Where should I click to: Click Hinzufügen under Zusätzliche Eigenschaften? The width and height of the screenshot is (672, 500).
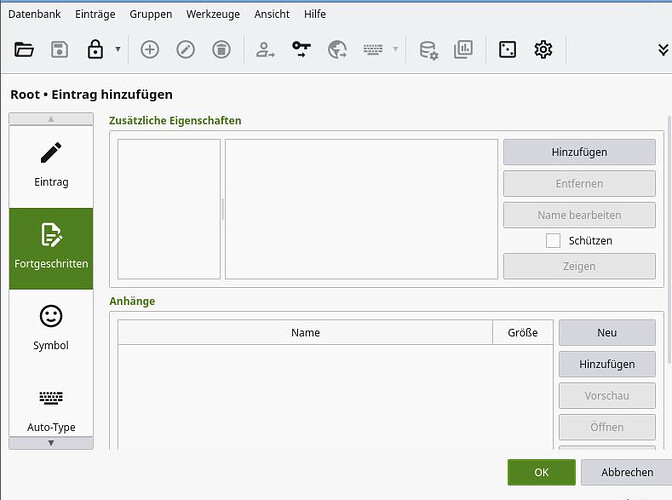[579, 152]
